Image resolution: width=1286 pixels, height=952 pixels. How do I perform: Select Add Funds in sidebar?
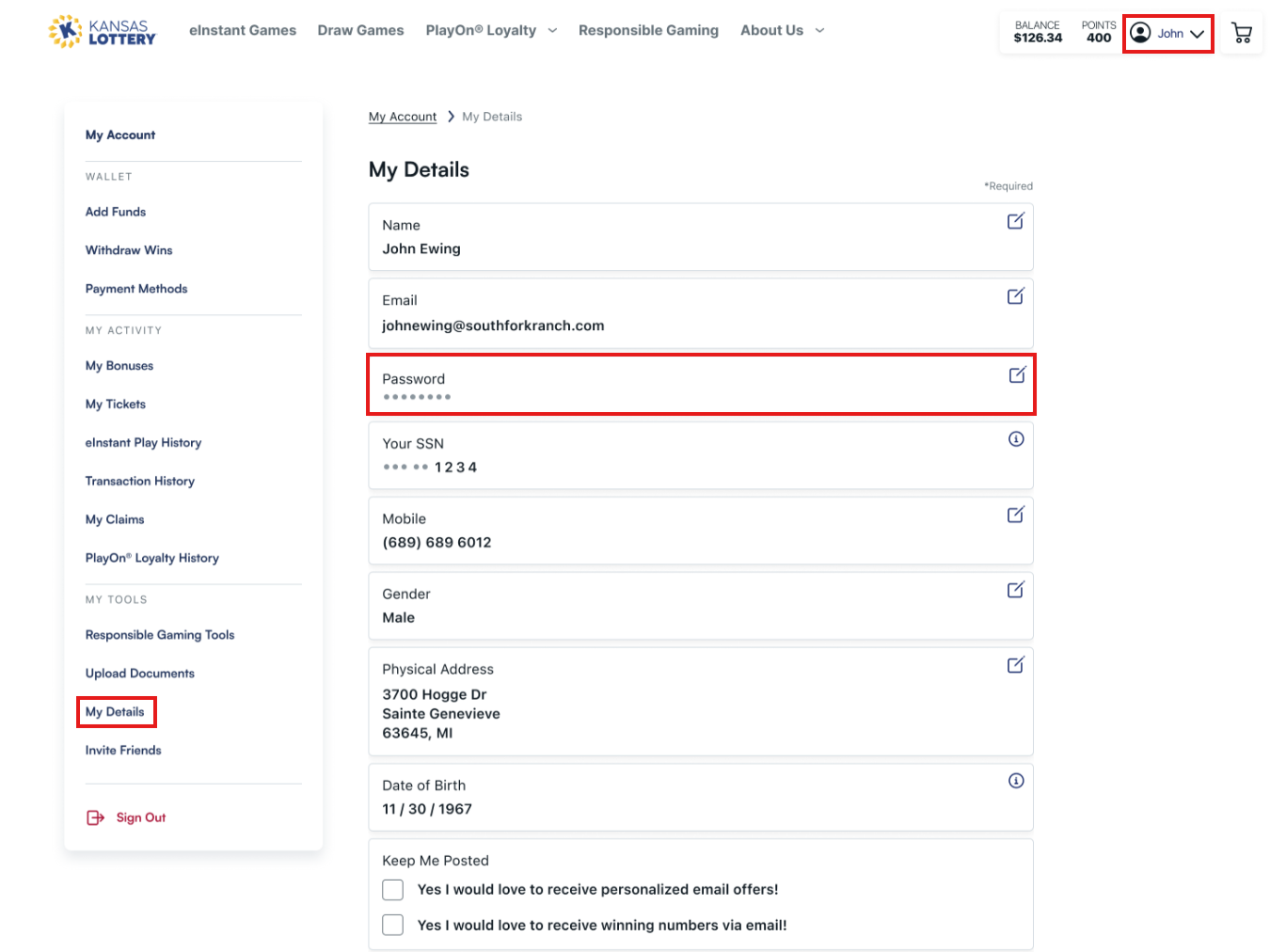[116, 212]
